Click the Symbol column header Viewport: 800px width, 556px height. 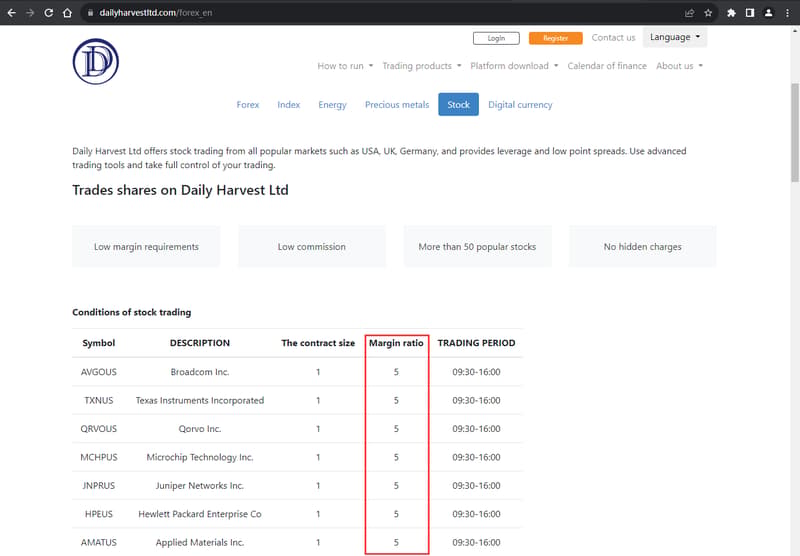tap(98, 343)
